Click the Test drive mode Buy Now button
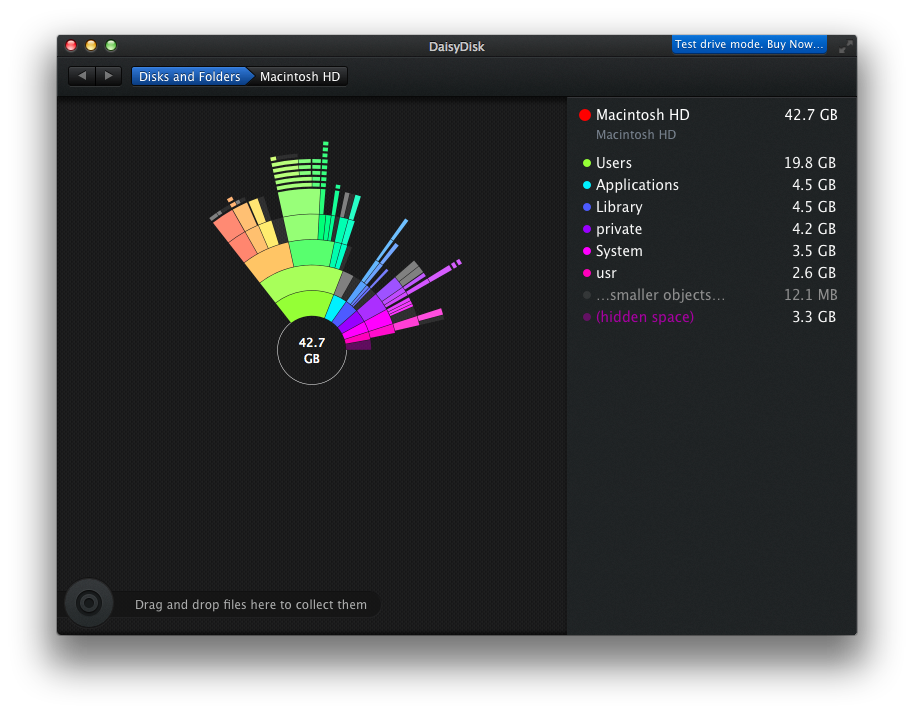The image size is (914, 714). [749, 44]
